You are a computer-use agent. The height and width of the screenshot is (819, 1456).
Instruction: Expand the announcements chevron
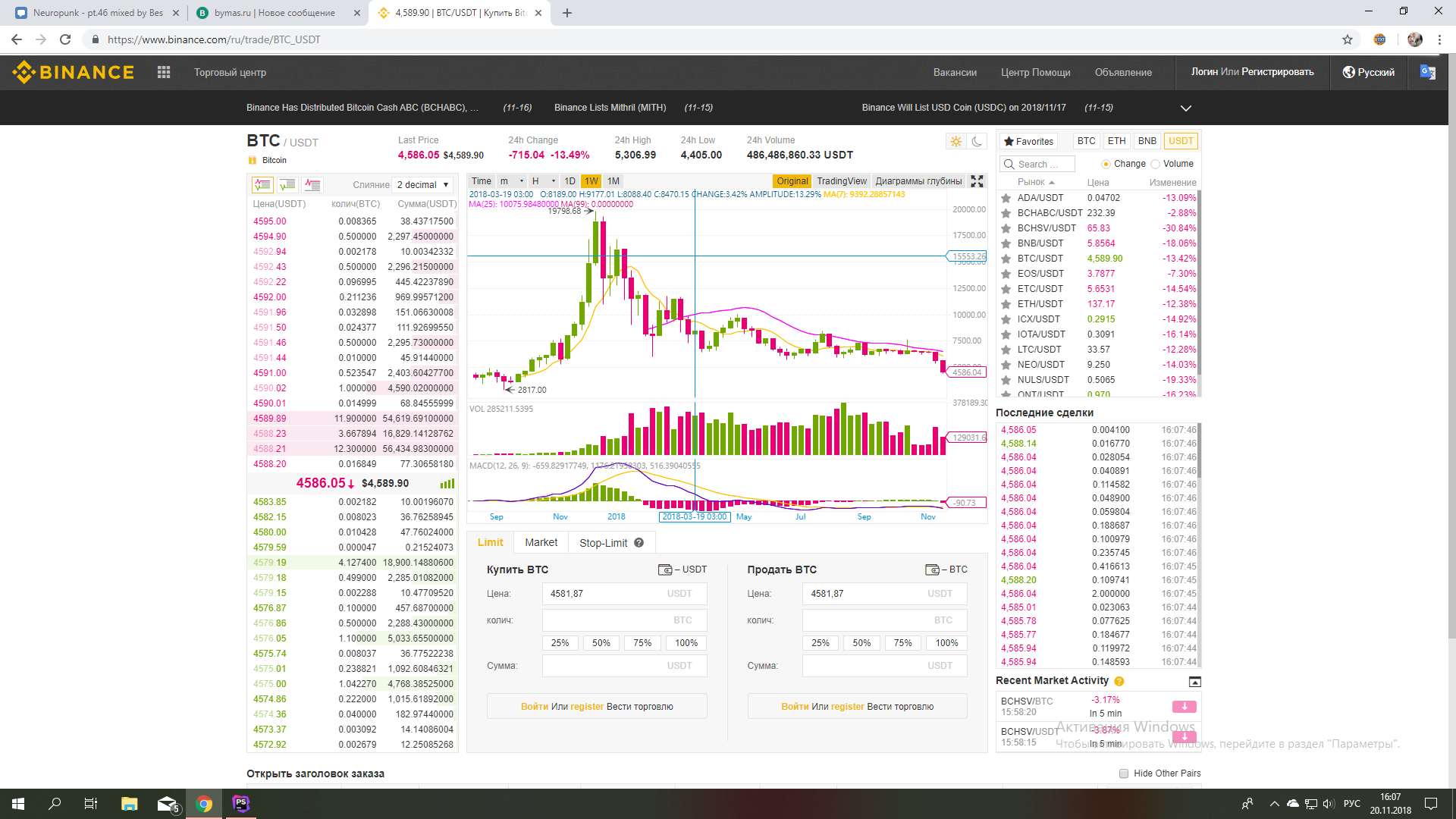[x=1185, y=108]
